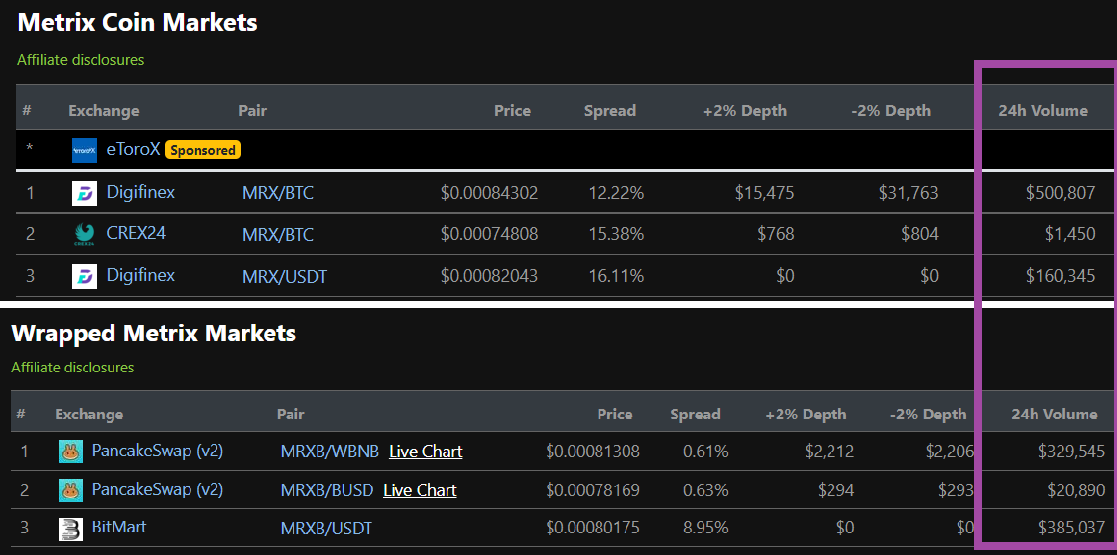This screenshot has height=555, width=1117.
Task: Open Affiliate disclosures under Metrix Coin Markets
Action: tap(80, 60)
